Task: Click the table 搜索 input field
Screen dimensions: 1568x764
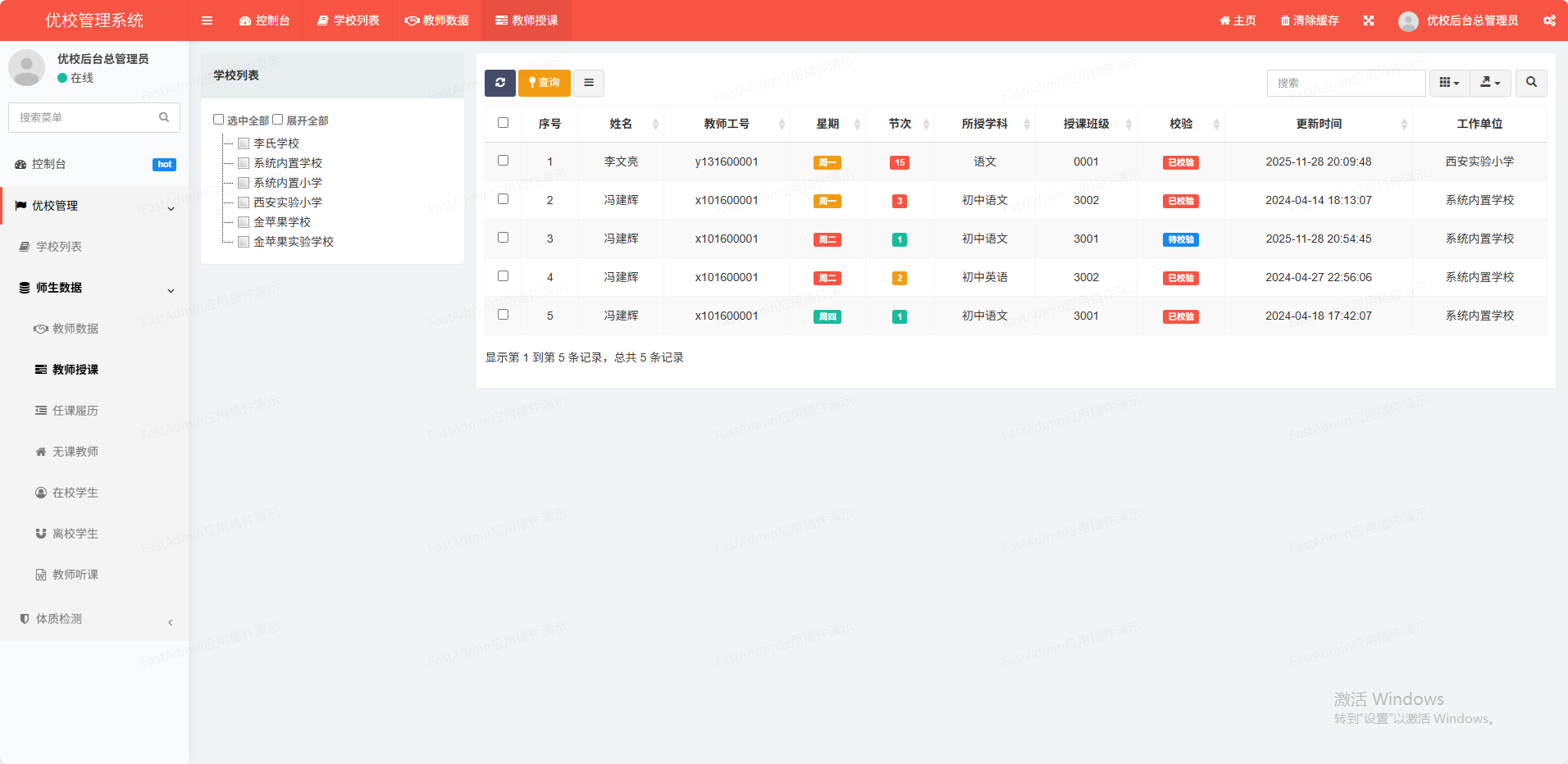Action: [x=1346, y=83]
